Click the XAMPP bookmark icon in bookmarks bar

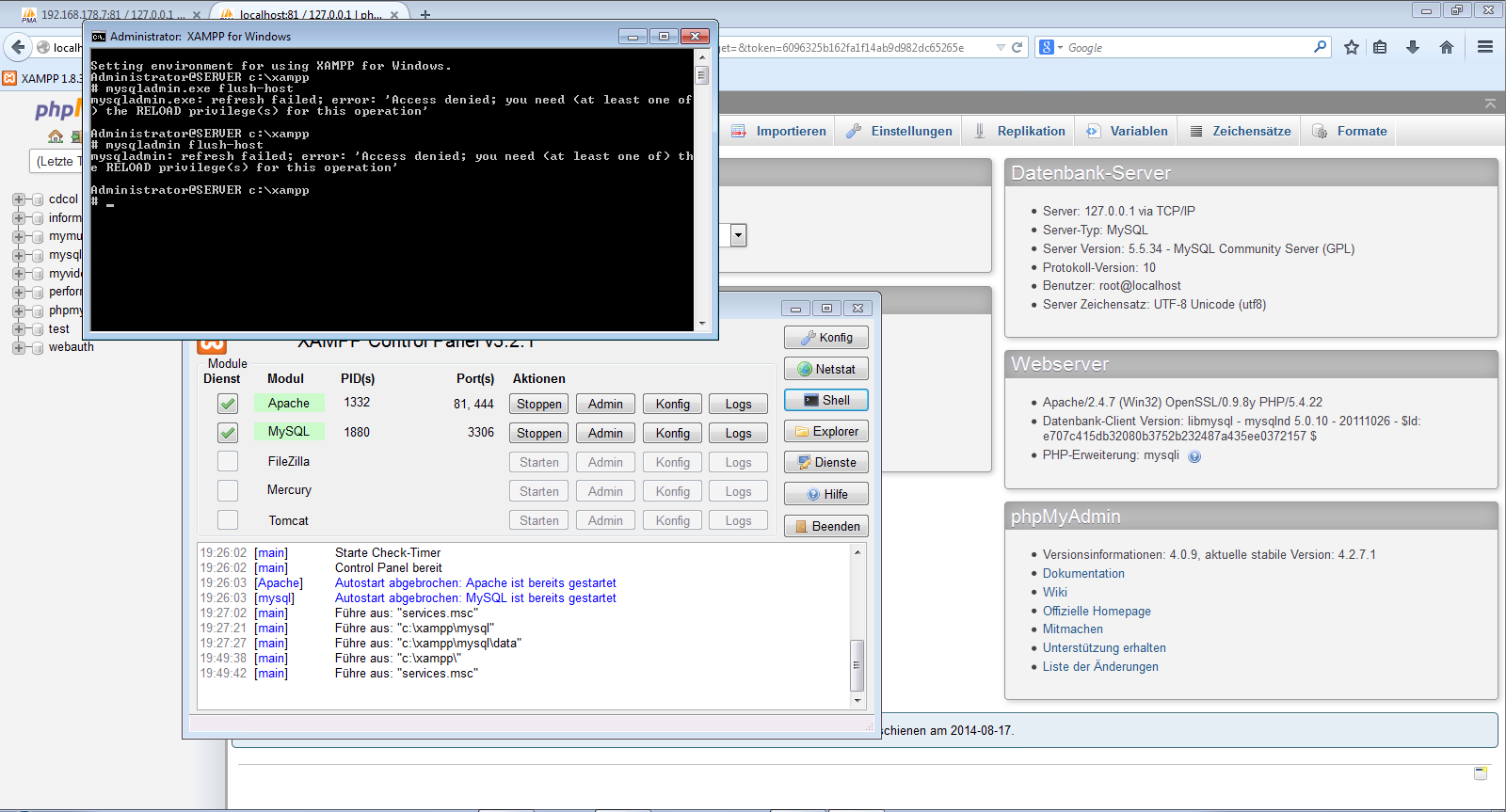[x=9, y=78]
